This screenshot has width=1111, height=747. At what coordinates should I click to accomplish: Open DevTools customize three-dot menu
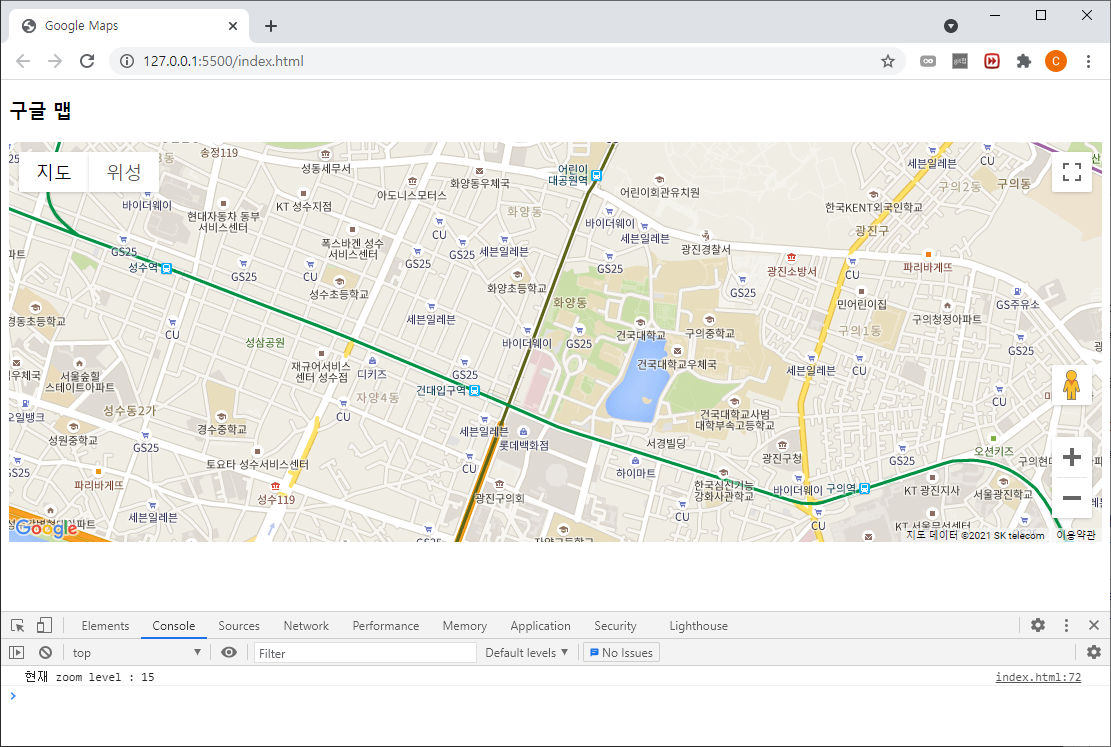pos(1066,625)
